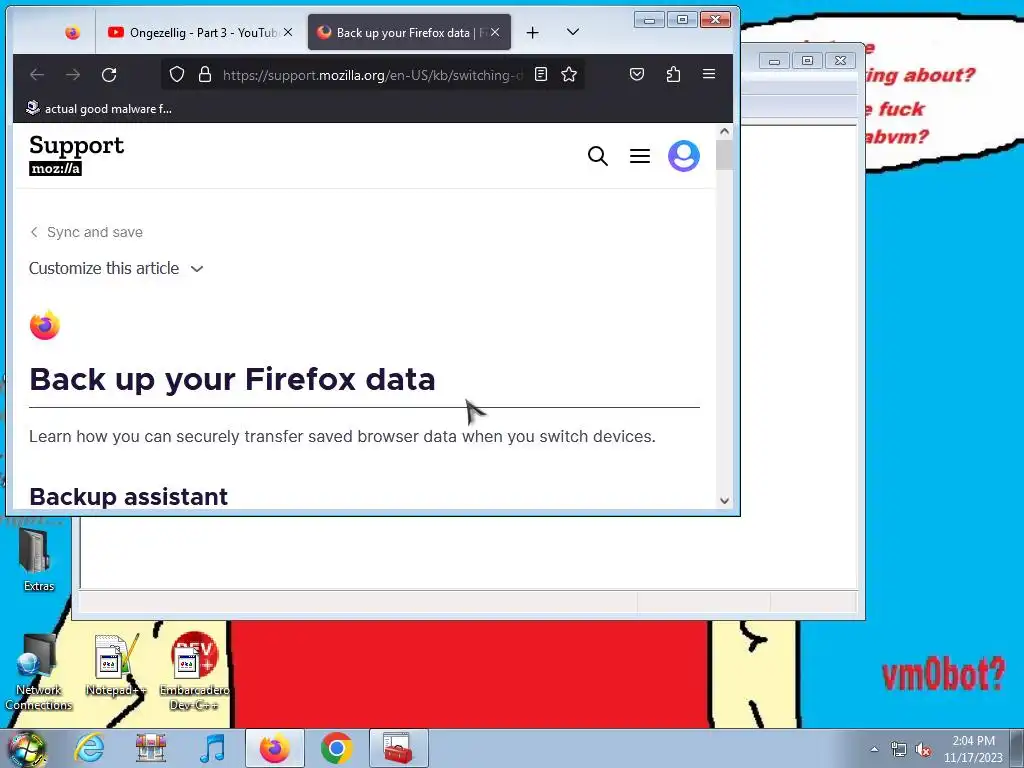Screen dimensions: 1024x768
Task: Go to Mozilla Support home logo
Action: pyautogui.click(x=76, y=155)
